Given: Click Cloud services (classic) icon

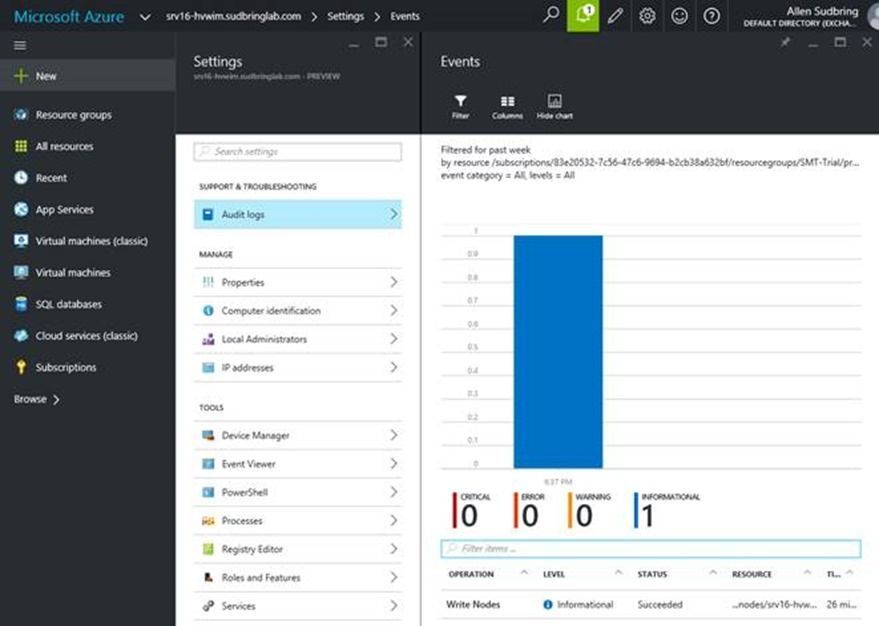Looking at the screenshot, I should (x=21, y=336).
